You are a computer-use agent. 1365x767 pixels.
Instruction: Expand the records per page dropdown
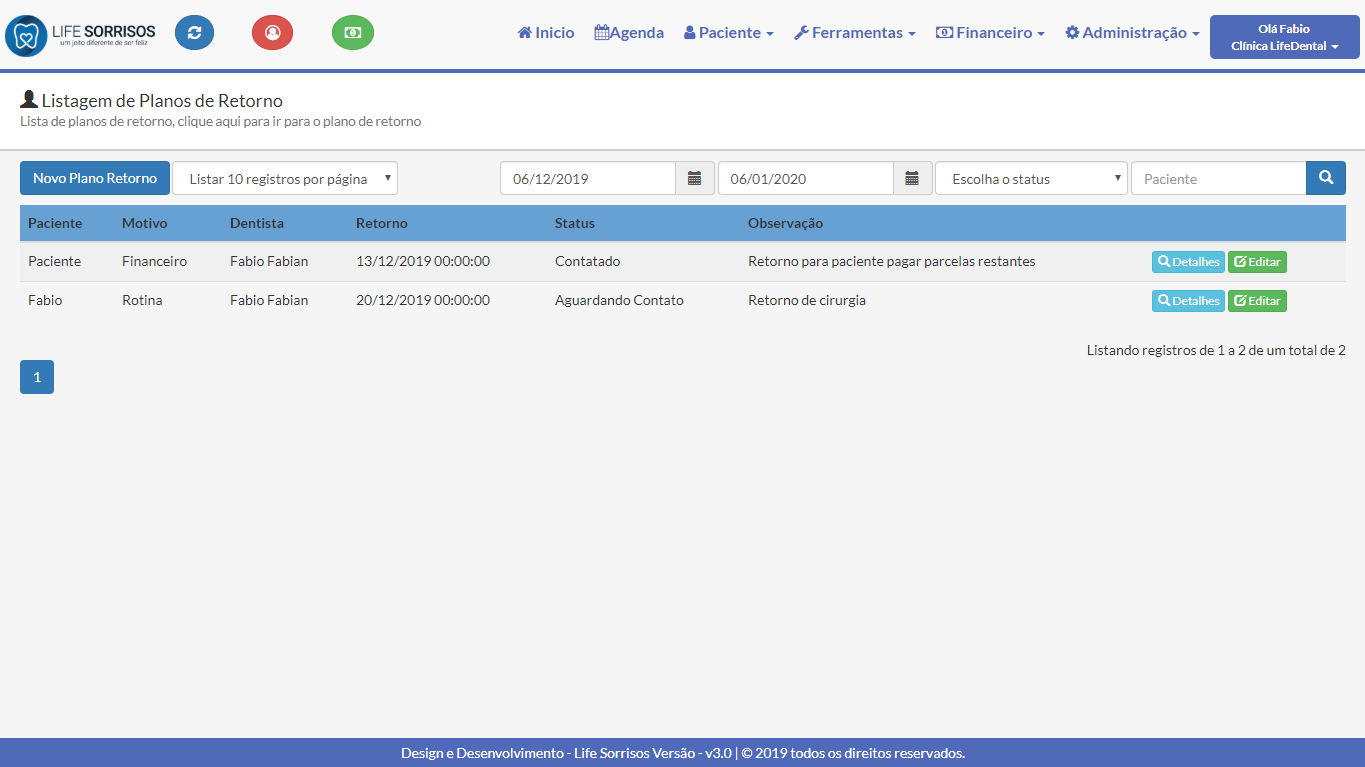pyautogui.click(x=285, y=179)
